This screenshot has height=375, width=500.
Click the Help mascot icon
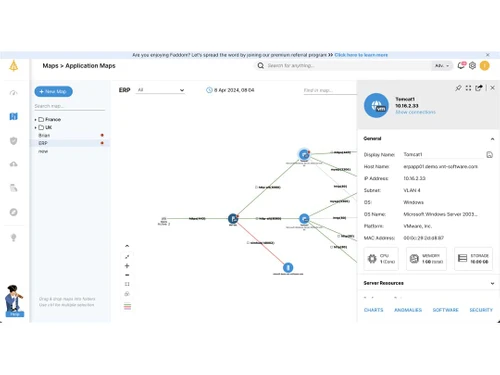tap(15, 300)
